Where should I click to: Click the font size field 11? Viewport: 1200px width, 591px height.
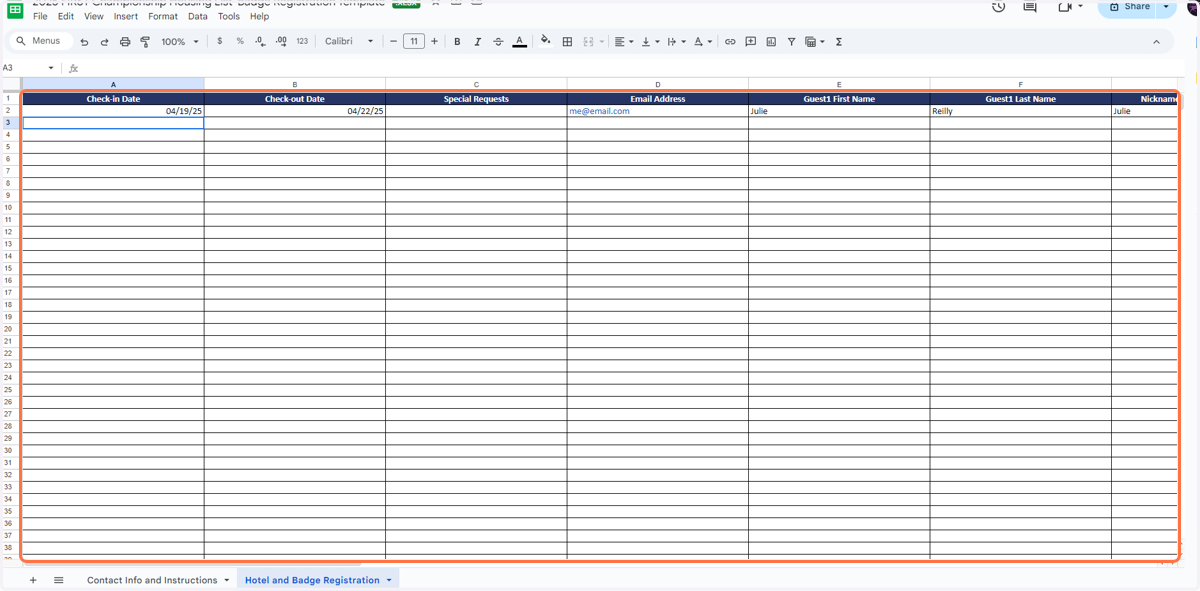[414, 41]
